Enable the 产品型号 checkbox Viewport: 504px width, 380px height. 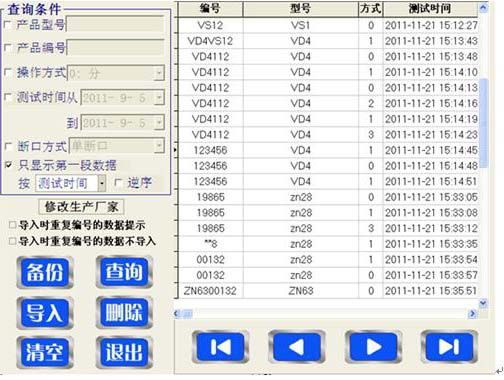pyautogui.click(x=8, y=24)
